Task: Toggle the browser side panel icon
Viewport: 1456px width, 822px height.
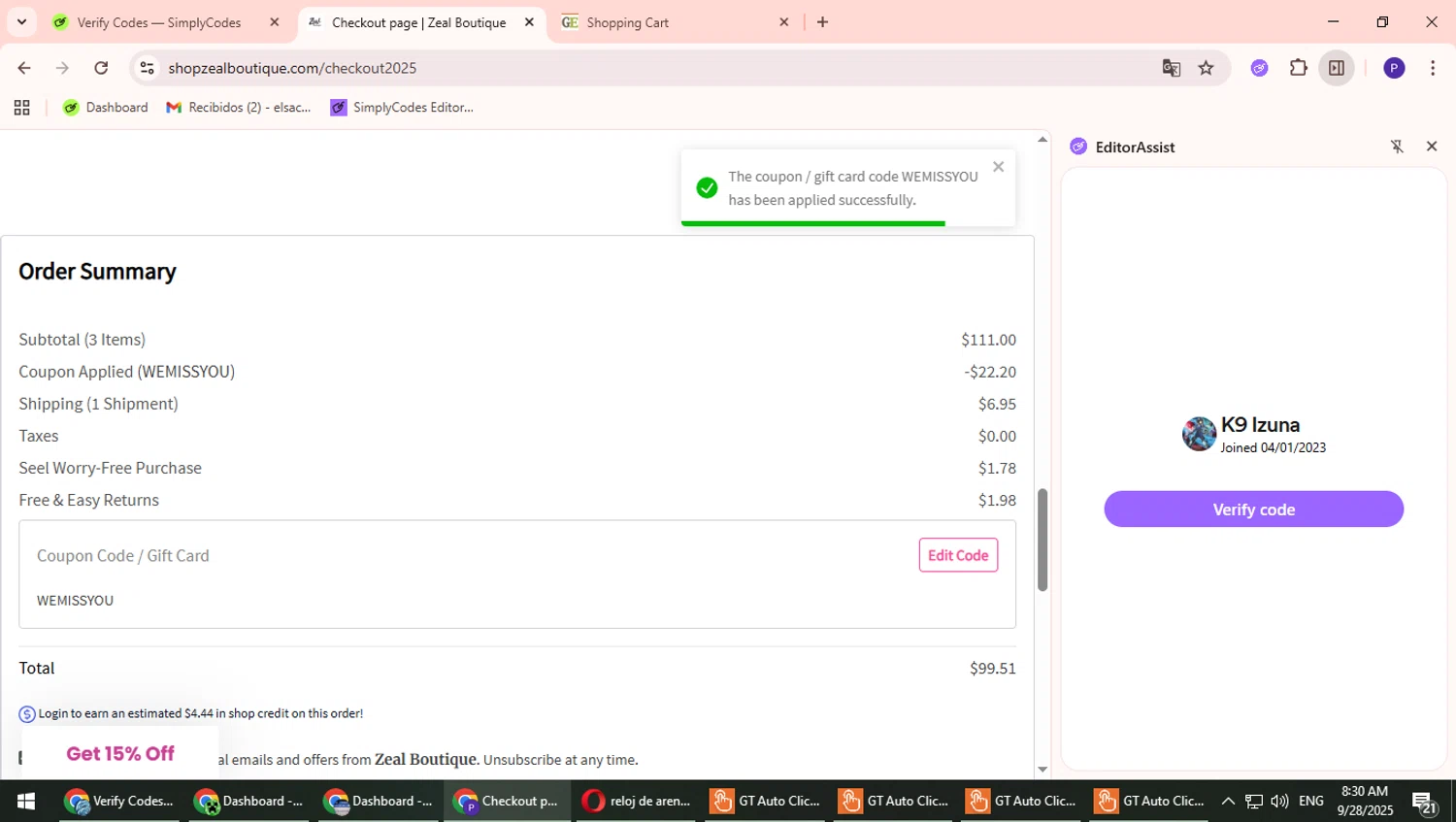Action: tap(1337, 68)
